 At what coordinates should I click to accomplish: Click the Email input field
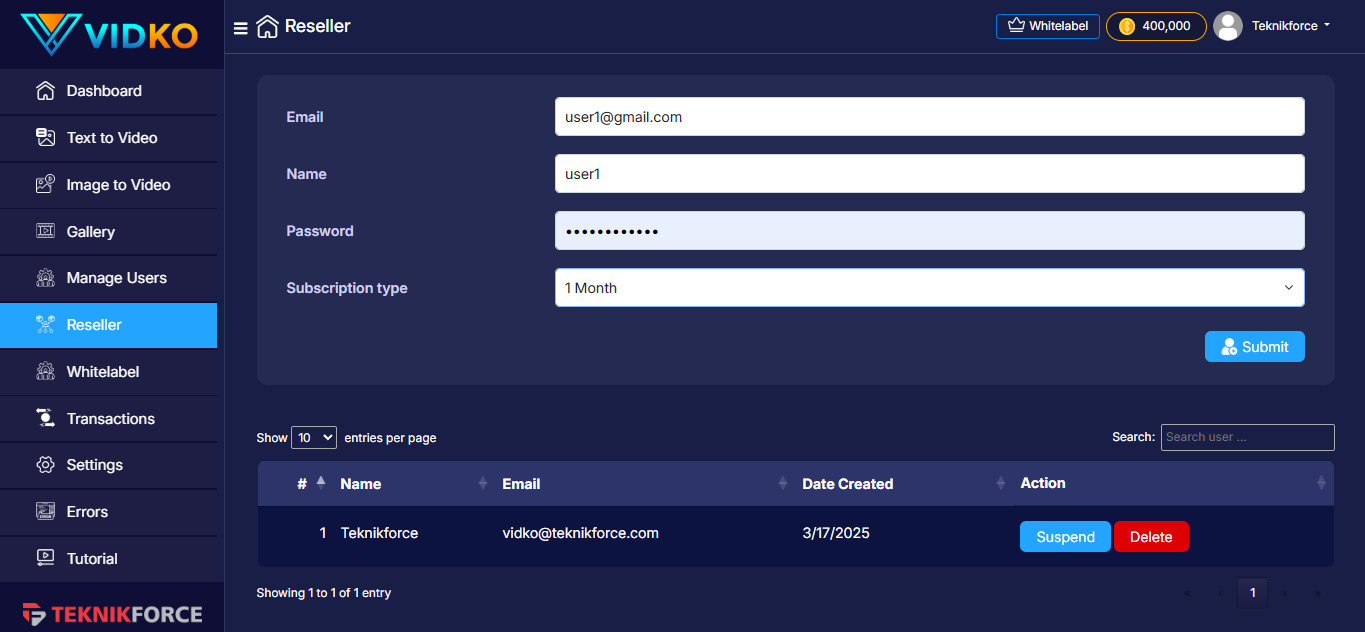click(x=929, y=117)
